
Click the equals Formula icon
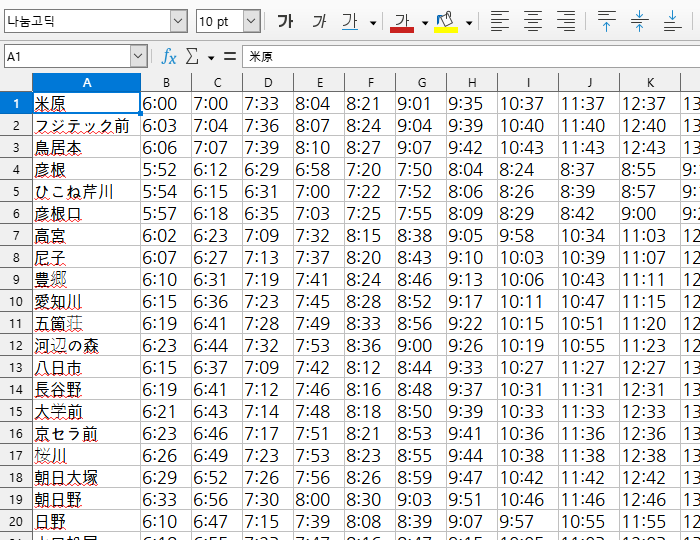pyautogui.click(x=230, y=57)
